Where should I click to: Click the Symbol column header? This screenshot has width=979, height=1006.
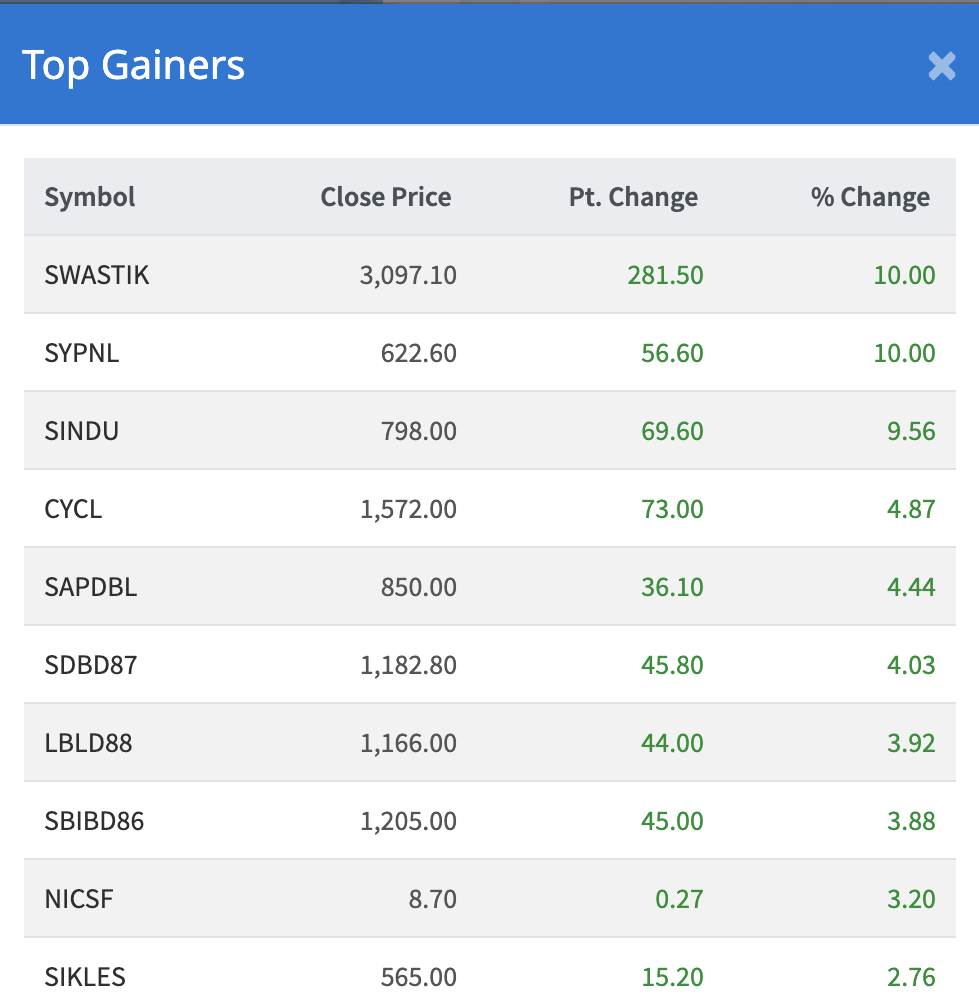click(x=90, y=197)
